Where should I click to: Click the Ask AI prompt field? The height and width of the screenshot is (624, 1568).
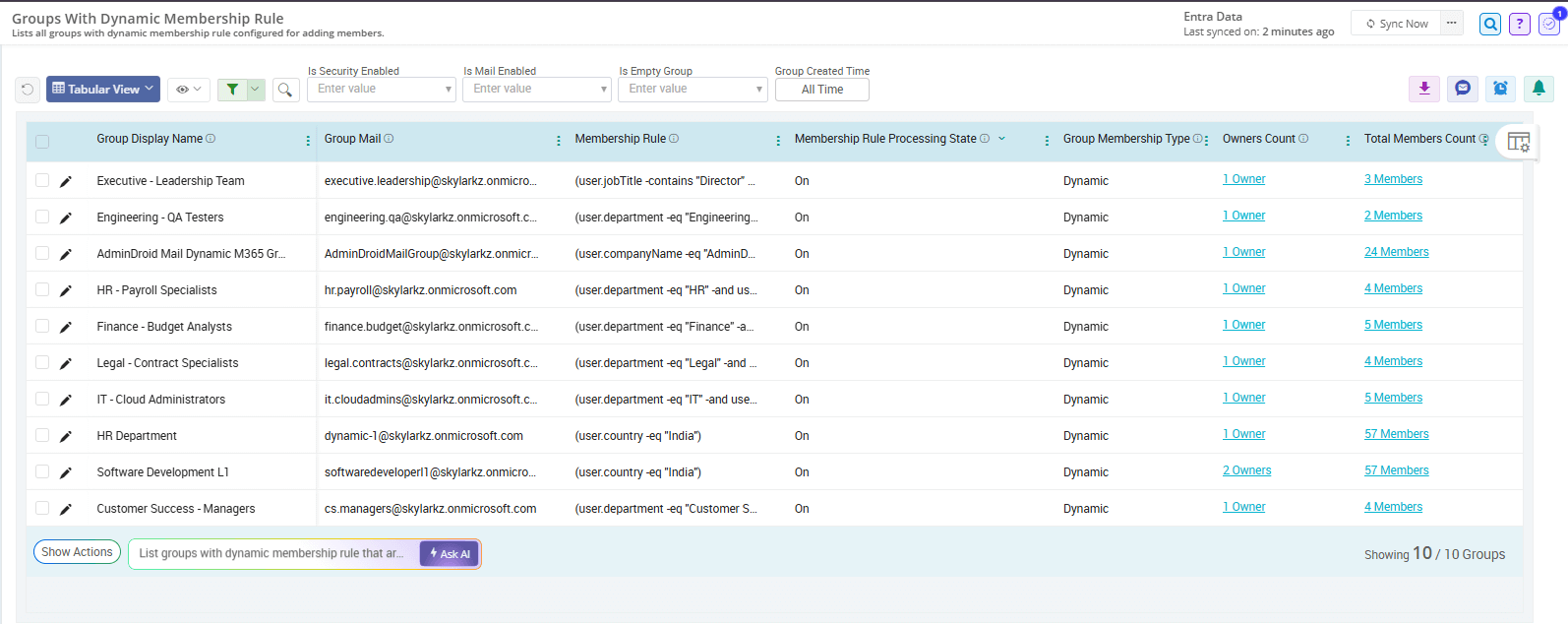coord(272,553)
